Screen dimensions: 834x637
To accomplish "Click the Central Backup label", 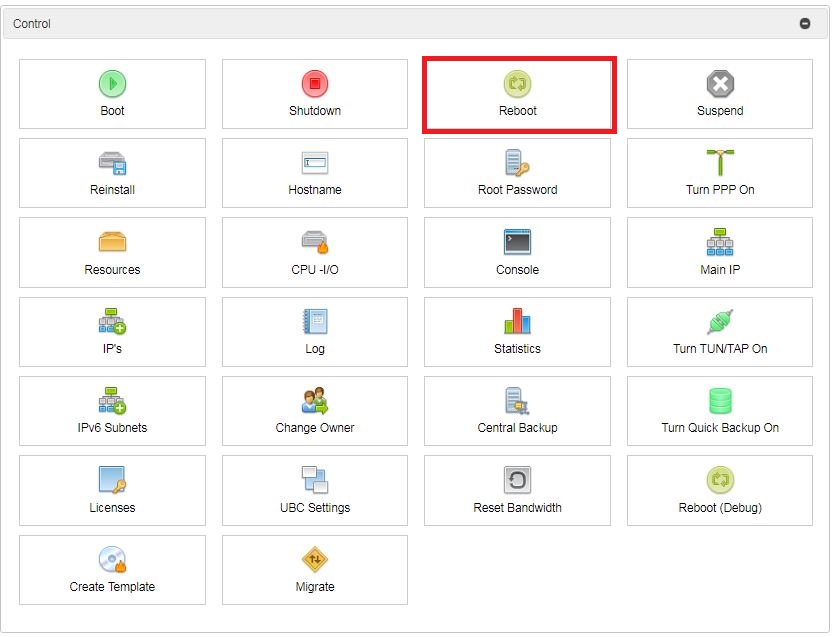I will (518, 428).
